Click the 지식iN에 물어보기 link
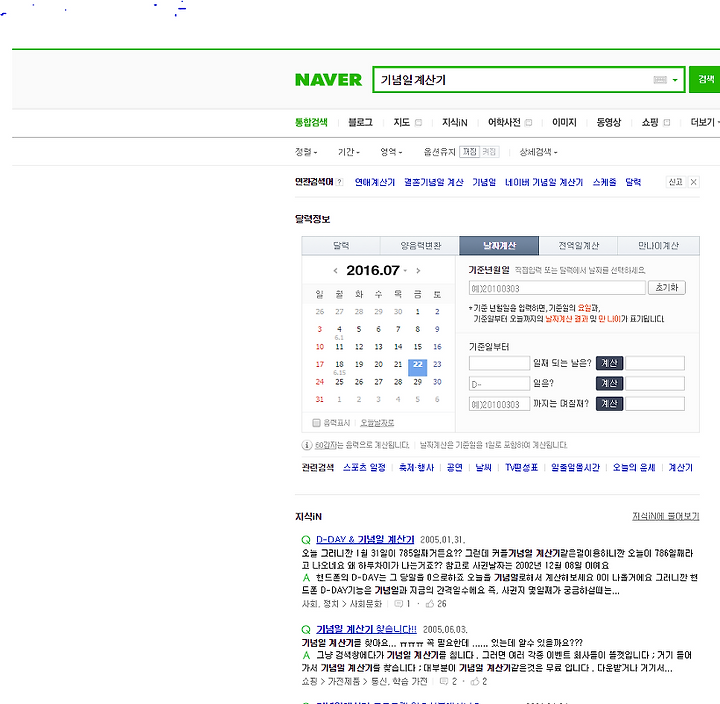Viewport: 720px width, 704px height. pyautogui.click(x=666, y=517)
